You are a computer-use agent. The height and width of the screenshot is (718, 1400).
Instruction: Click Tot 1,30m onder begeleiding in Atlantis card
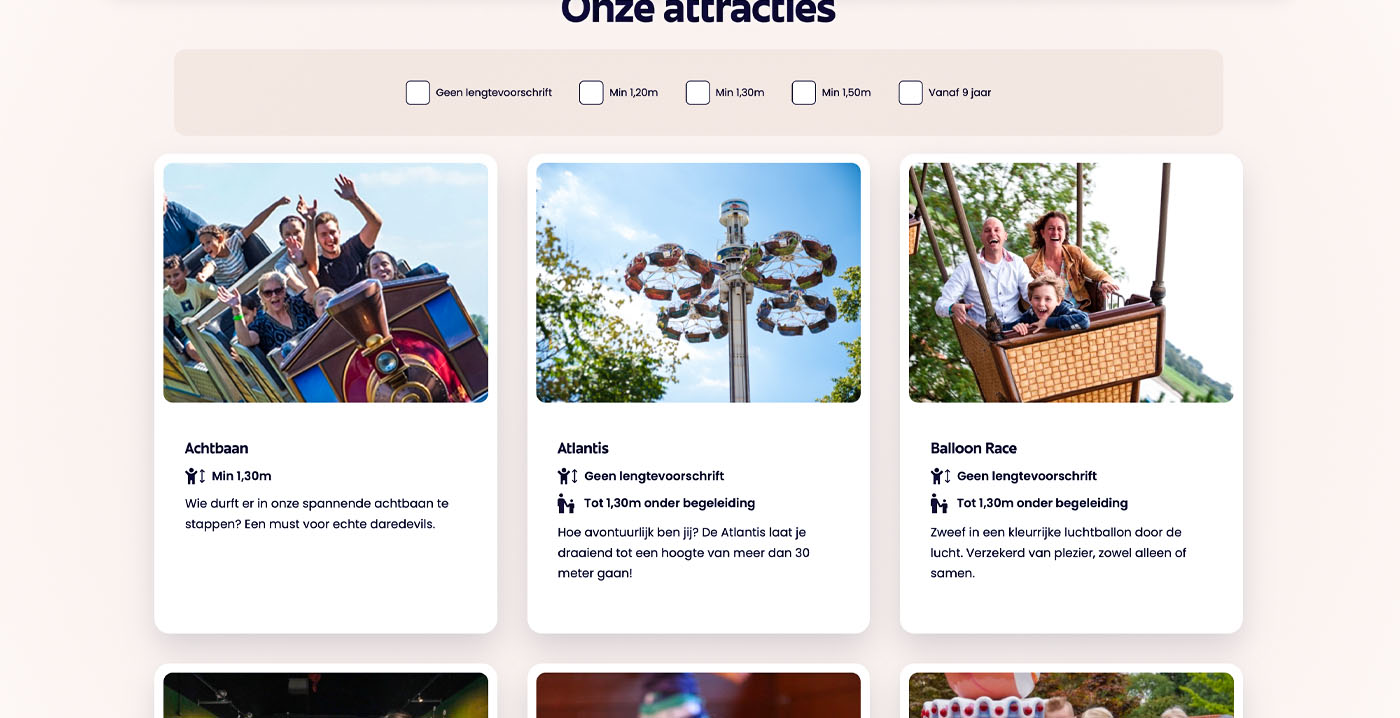669,503
